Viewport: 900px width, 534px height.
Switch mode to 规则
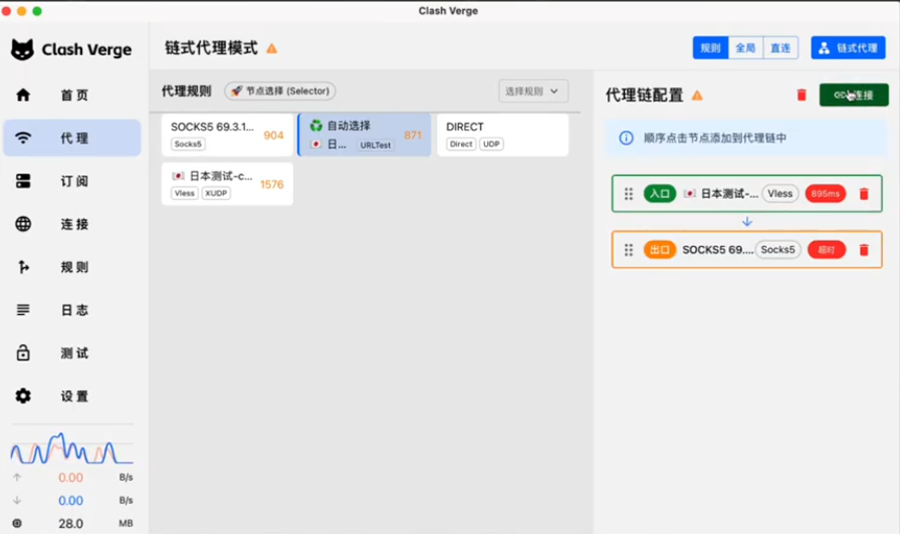(711, 48)
